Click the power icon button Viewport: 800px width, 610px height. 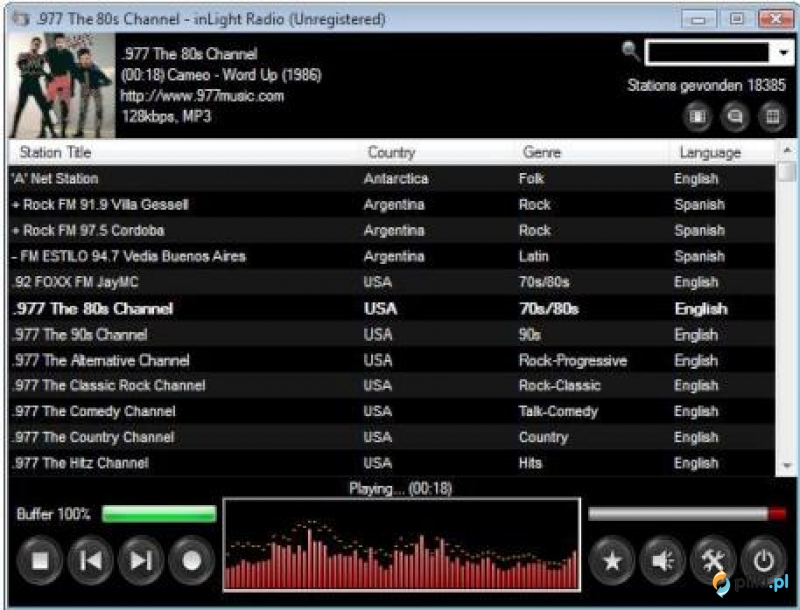763,561
